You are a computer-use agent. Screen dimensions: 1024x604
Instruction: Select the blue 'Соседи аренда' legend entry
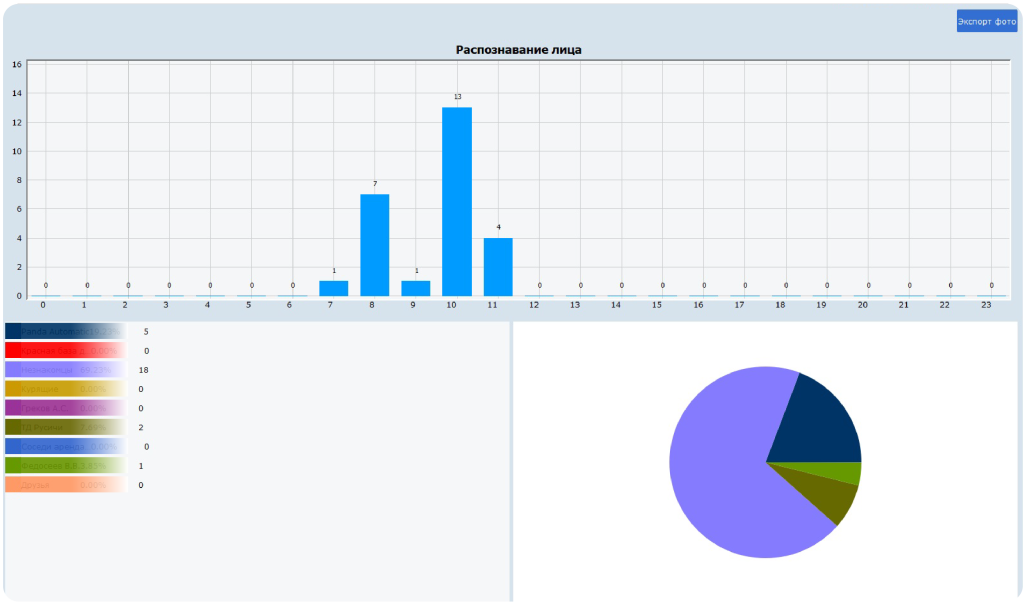pyautogui.click(x=64, y=446)
